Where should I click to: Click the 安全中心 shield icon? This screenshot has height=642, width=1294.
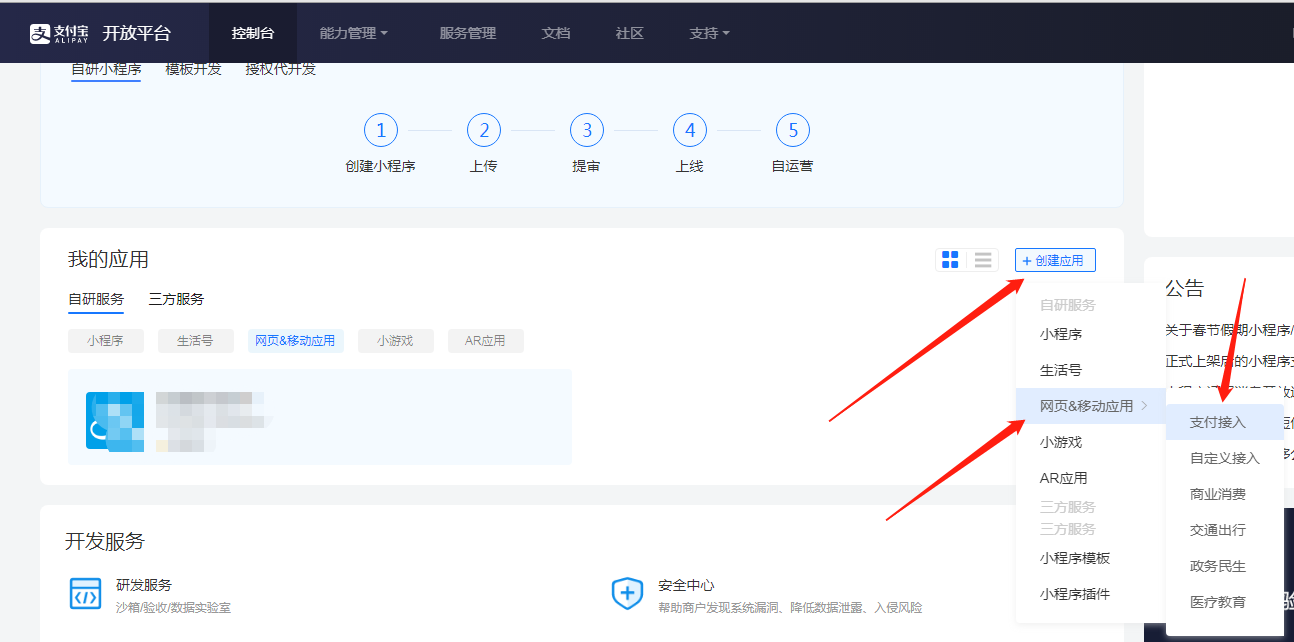627,593
